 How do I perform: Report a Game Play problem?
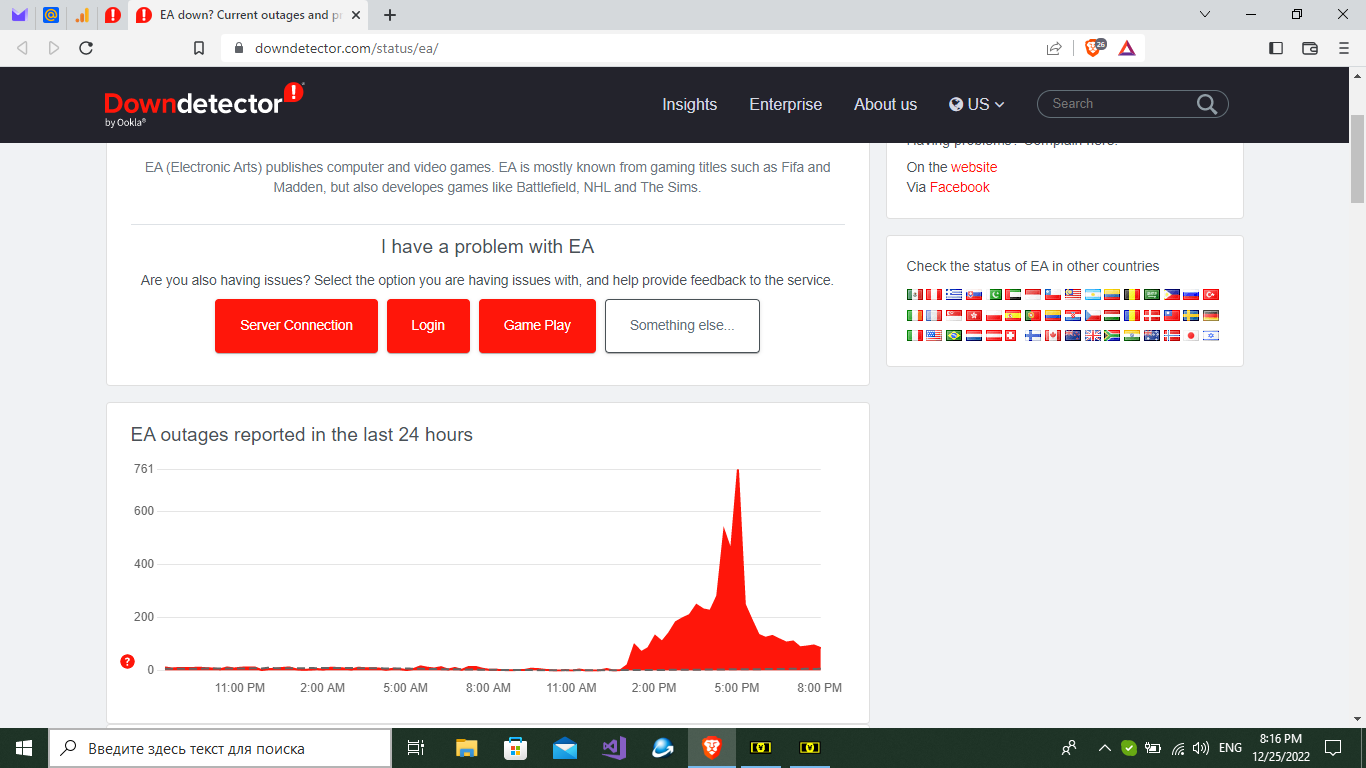[537, 326]
